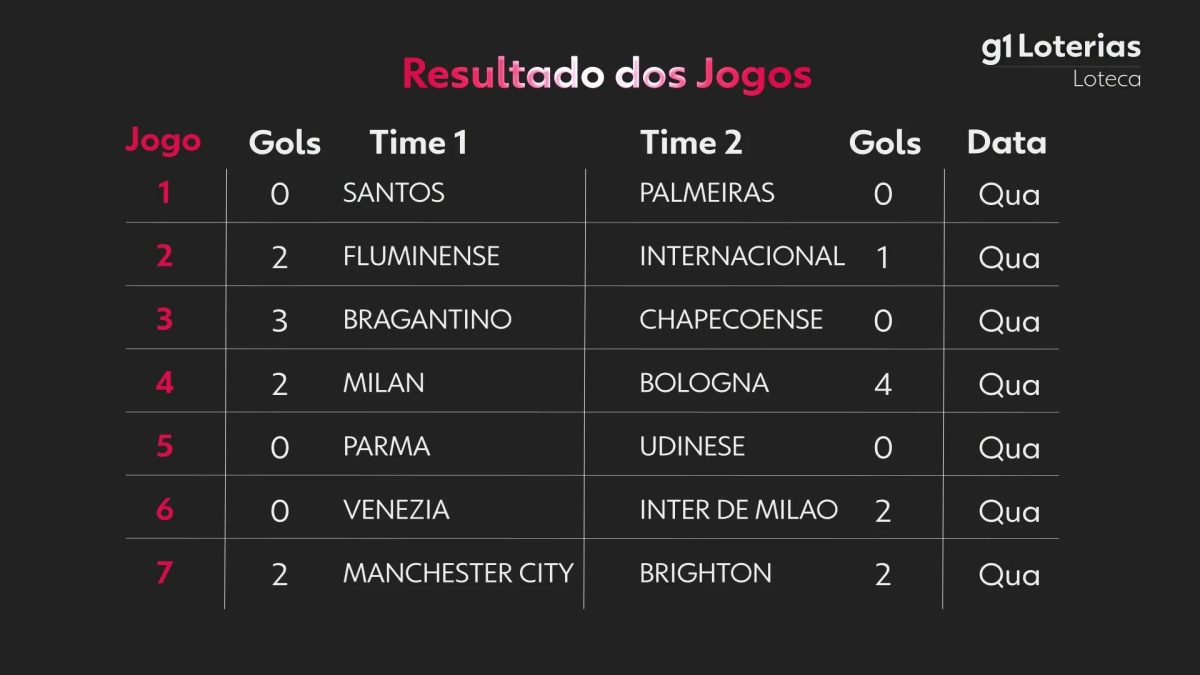Select the Loteca label under the logo
Screen dimensions: 1200x675
pos(1107,79)
